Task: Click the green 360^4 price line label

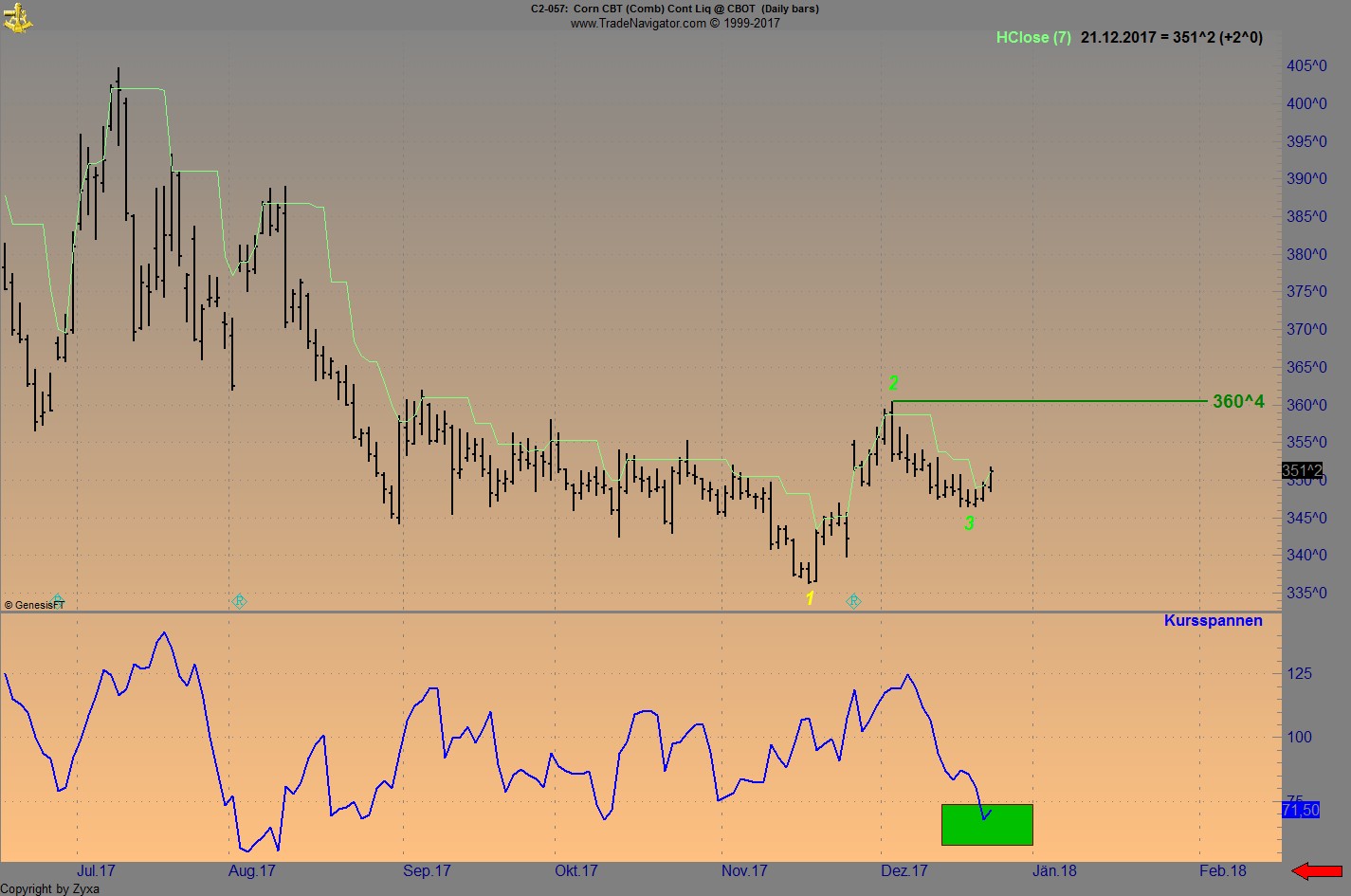Action: pos(1237,401)
